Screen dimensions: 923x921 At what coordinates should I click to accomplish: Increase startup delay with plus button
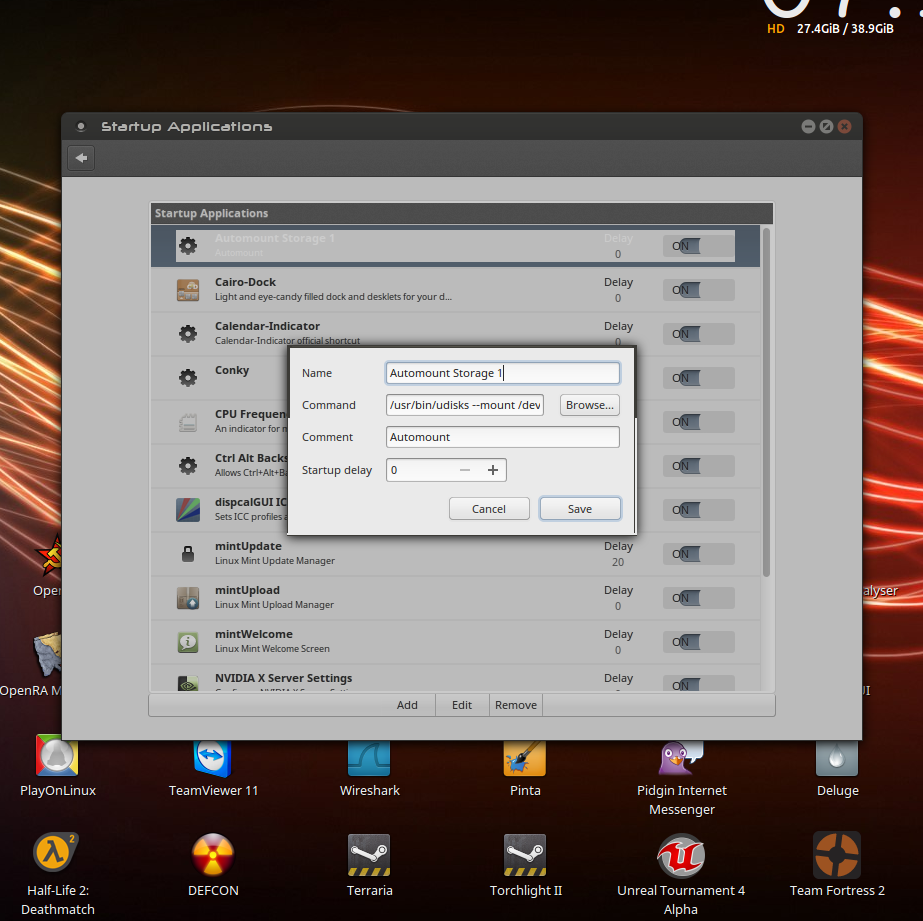coord(492,470)
